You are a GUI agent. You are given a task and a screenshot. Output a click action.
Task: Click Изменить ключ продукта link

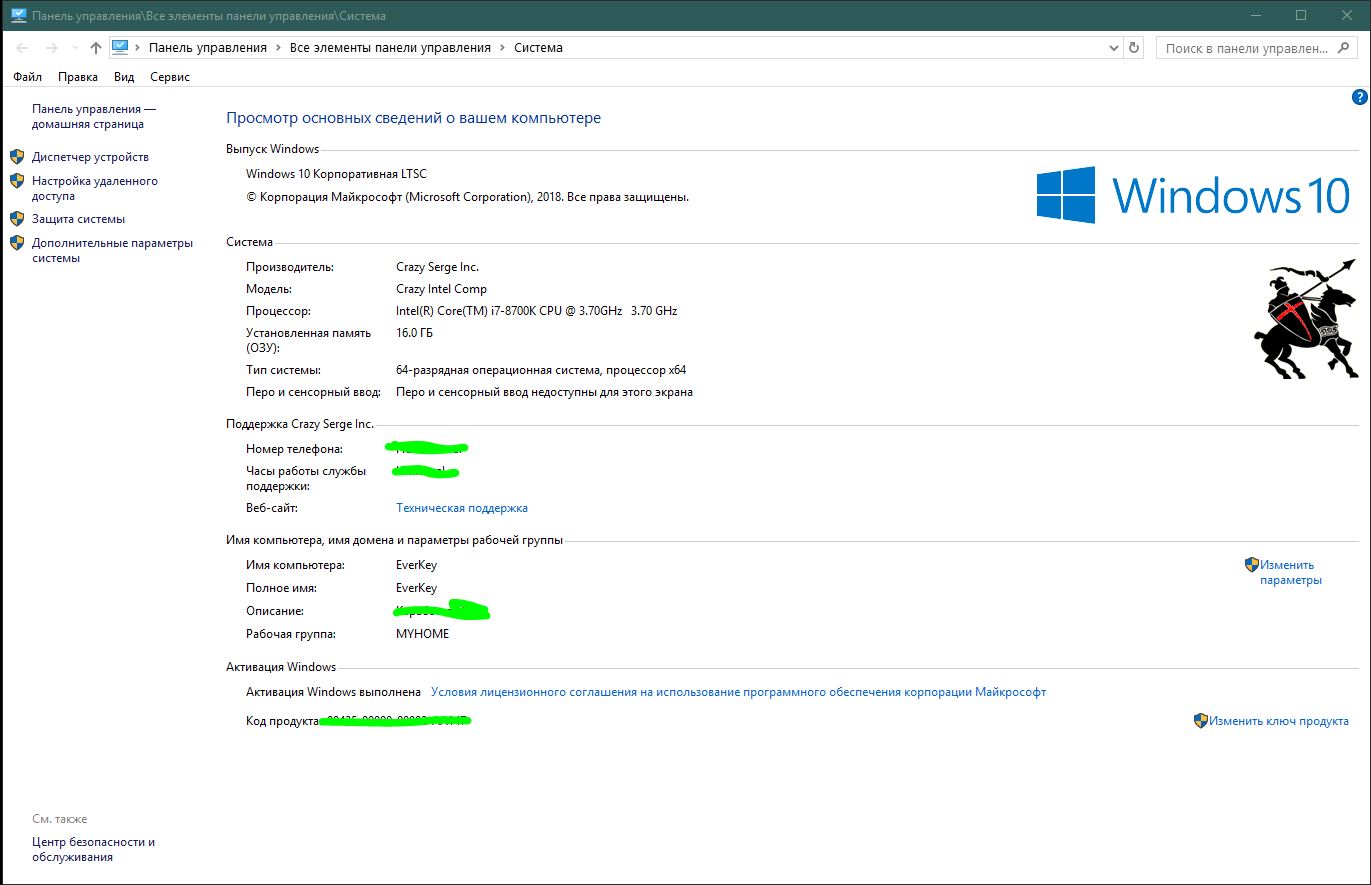1279,721
